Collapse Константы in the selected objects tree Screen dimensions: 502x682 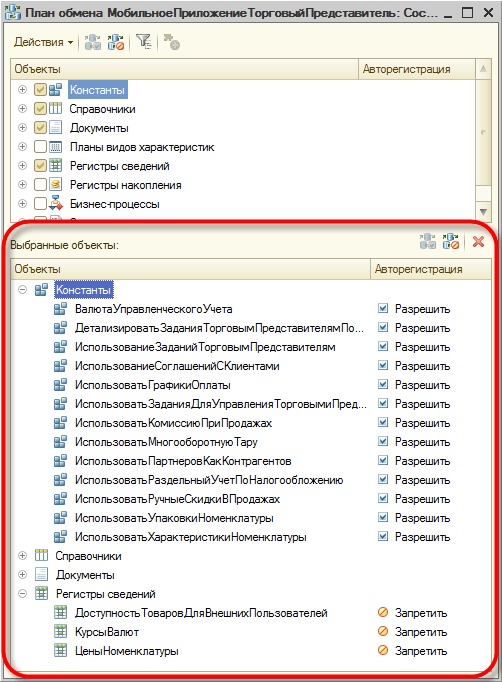[22, 290]
